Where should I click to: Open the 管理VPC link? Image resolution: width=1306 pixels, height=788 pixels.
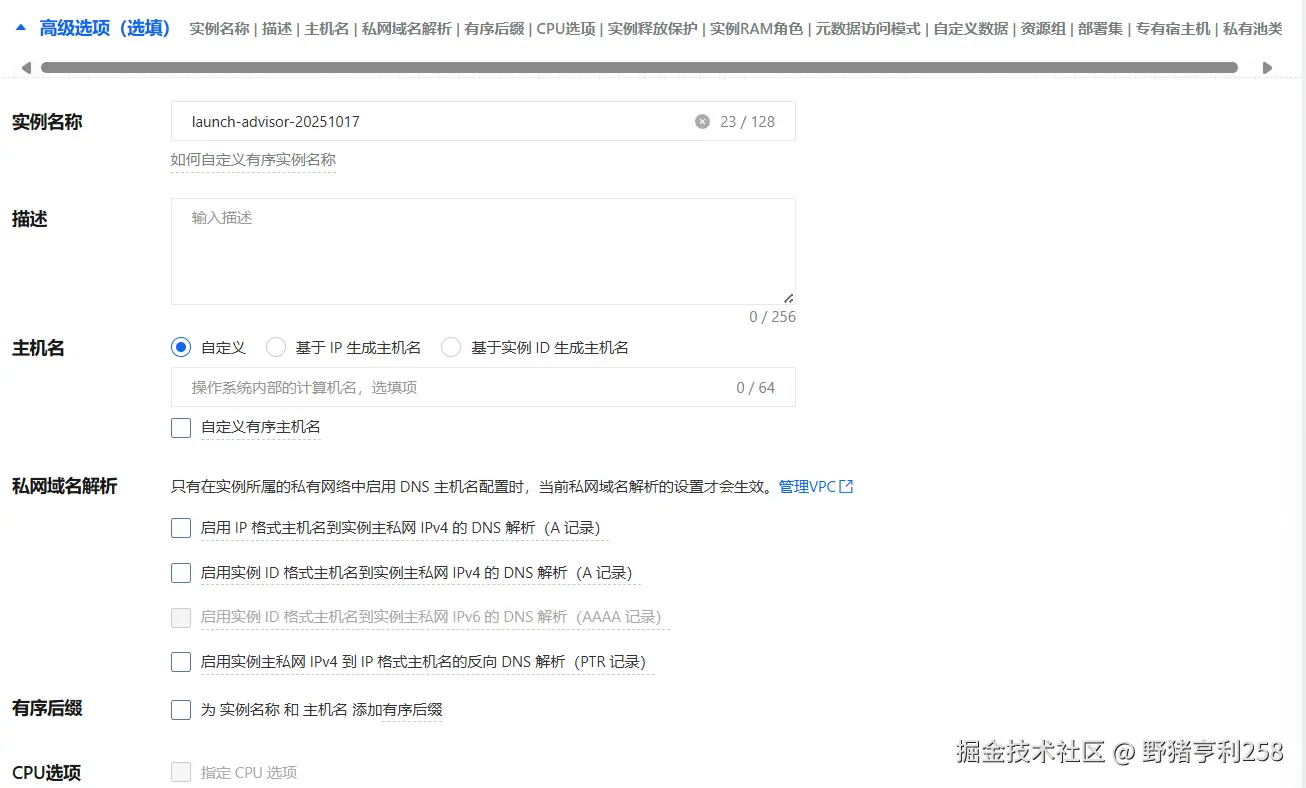[807, 487]
